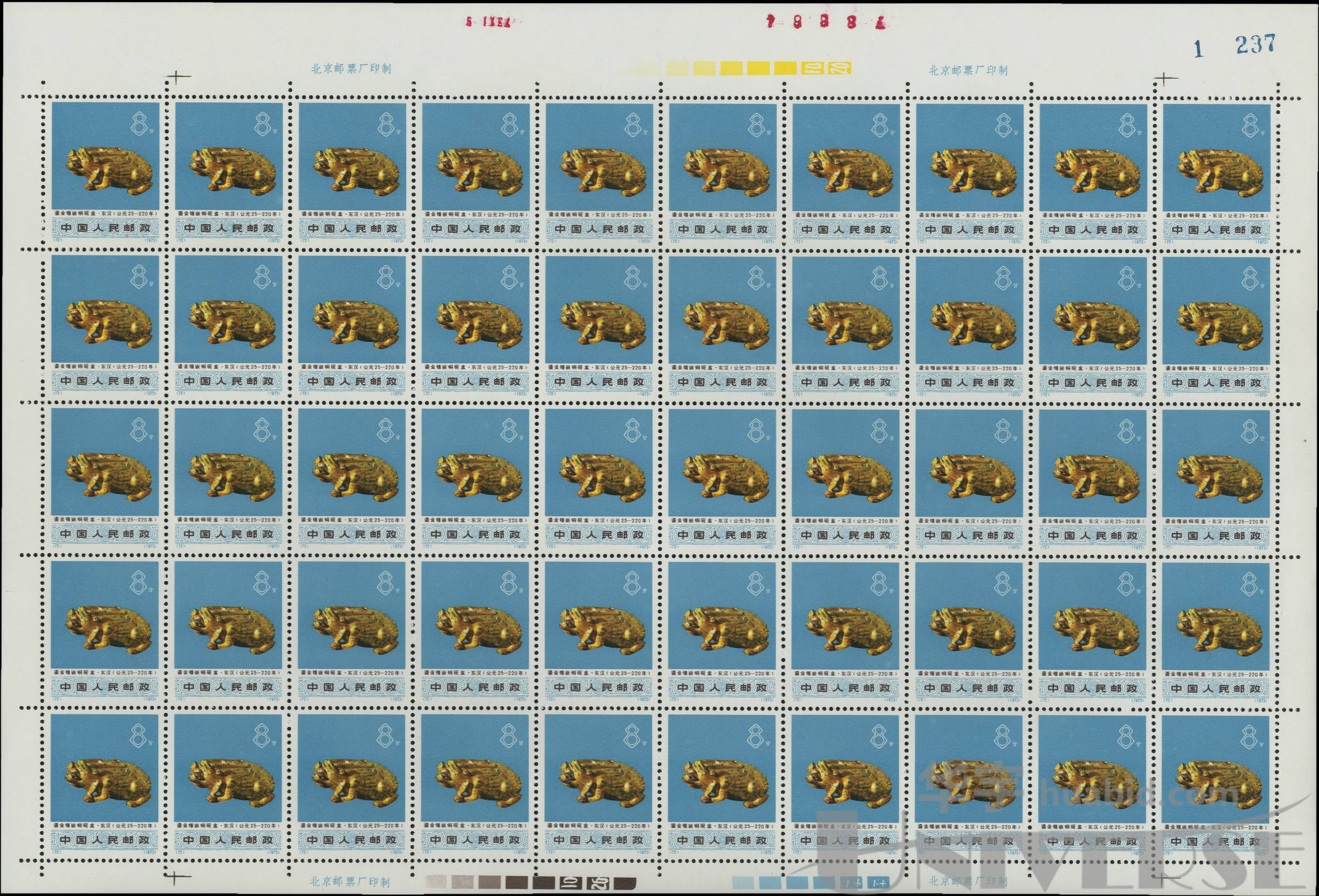Click 中国人民邮政 on the second-row, first-column stamp
This screenshot has width=1319, height=896.
105,380
